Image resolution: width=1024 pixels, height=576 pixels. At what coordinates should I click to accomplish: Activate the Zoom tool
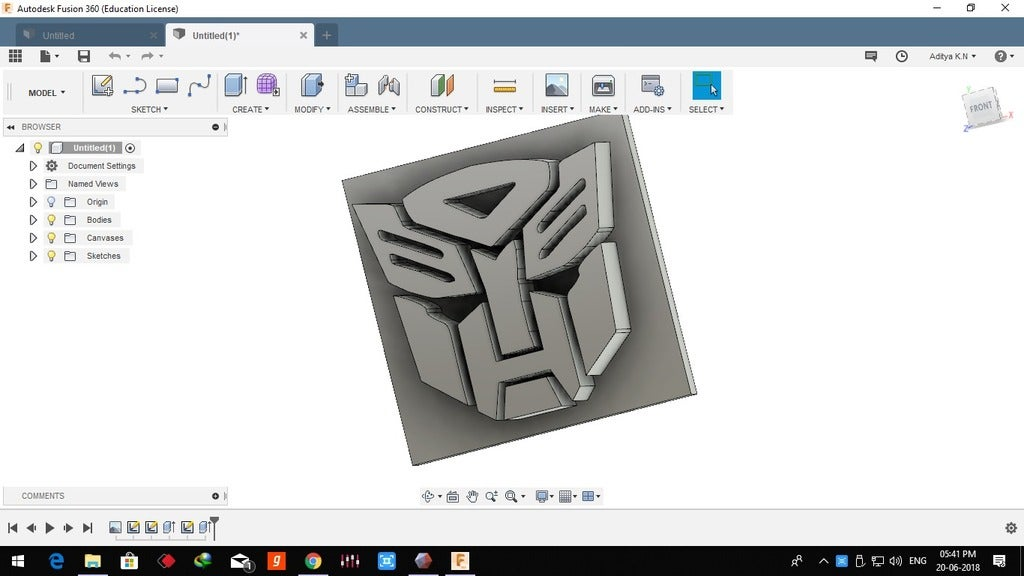[492, 496]
